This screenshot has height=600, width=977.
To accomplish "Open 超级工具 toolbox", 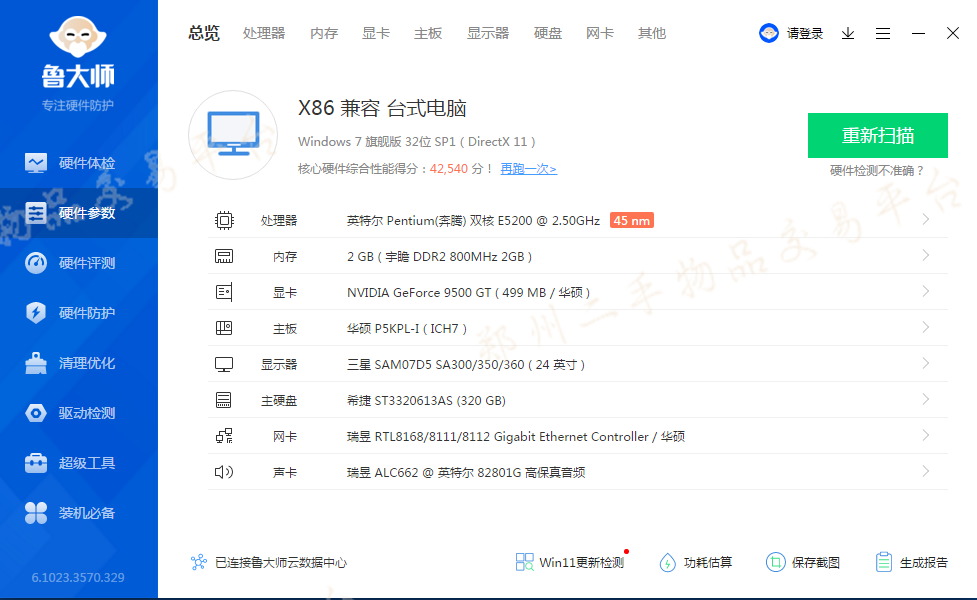I will point(79,463).
